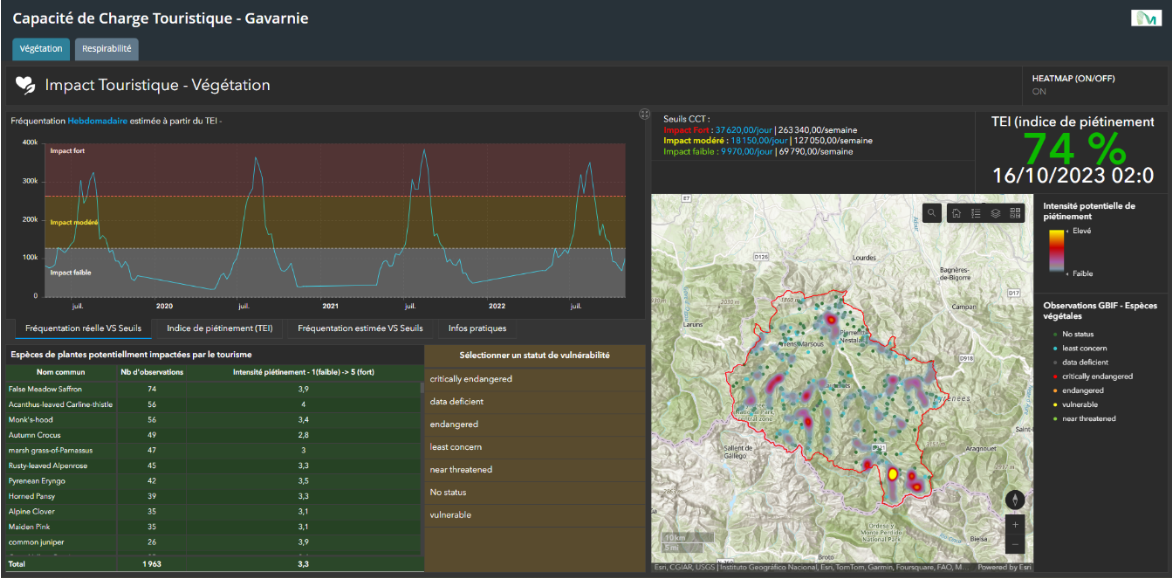Select the vulnerable status filter
This screenshot has width=1172, height=578.
[534, 514]
